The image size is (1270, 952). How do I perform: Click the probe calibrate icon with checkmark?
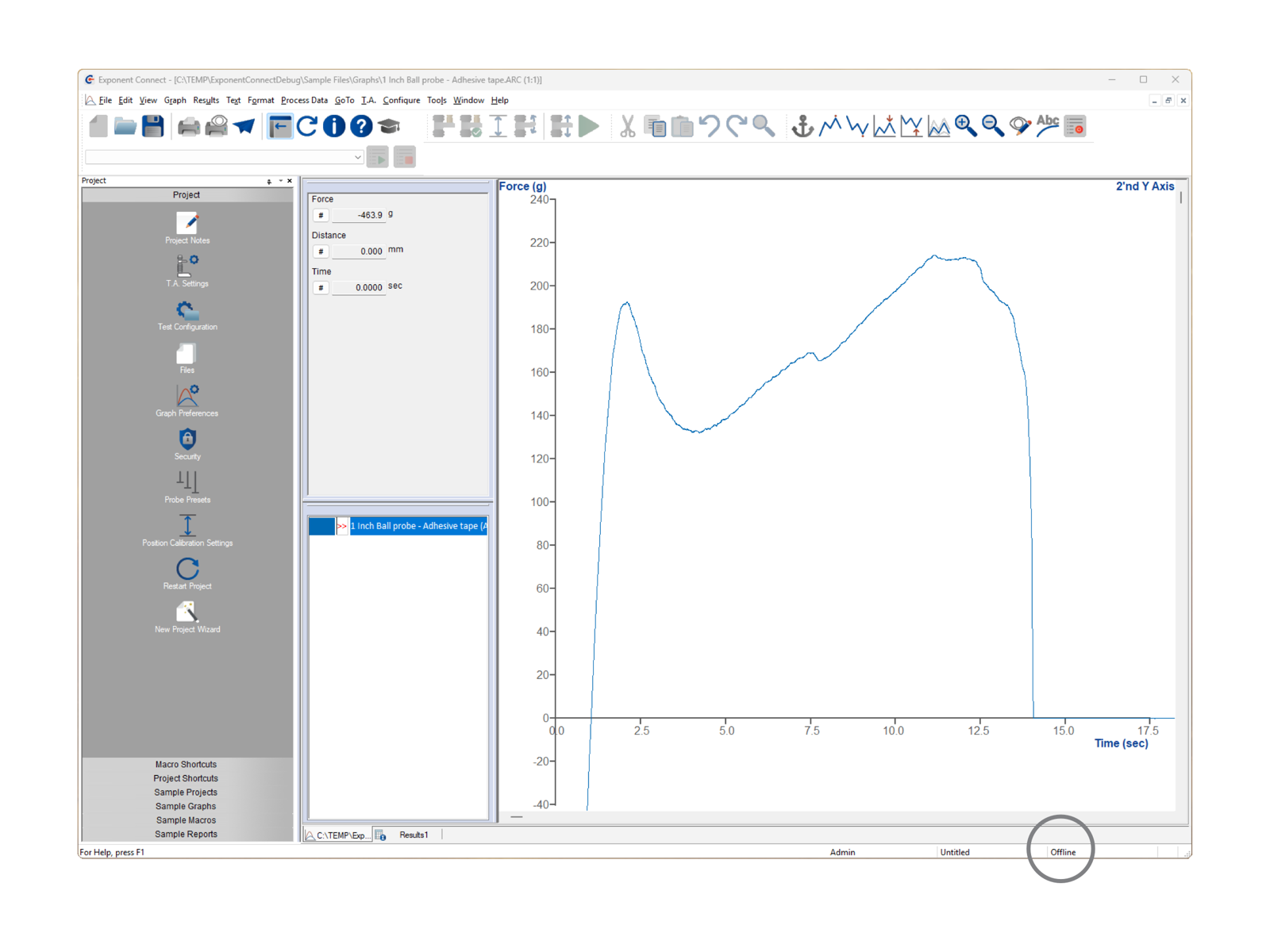pyautogui.click(x=471, y=126)
